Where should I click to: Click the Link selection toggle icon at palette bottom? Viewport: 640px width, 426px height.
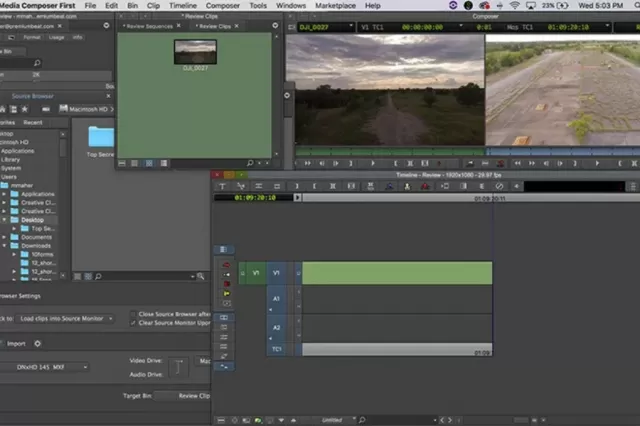pyautogui.click(x=224, y=366)
